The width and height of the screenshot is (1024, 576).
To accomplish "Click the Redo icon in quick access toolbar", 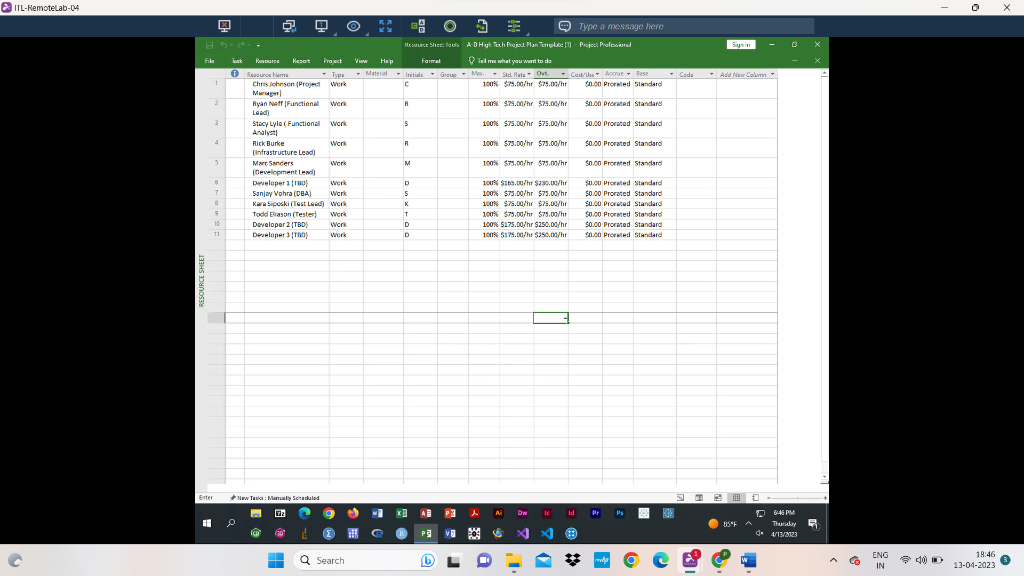I will [241, 45].
